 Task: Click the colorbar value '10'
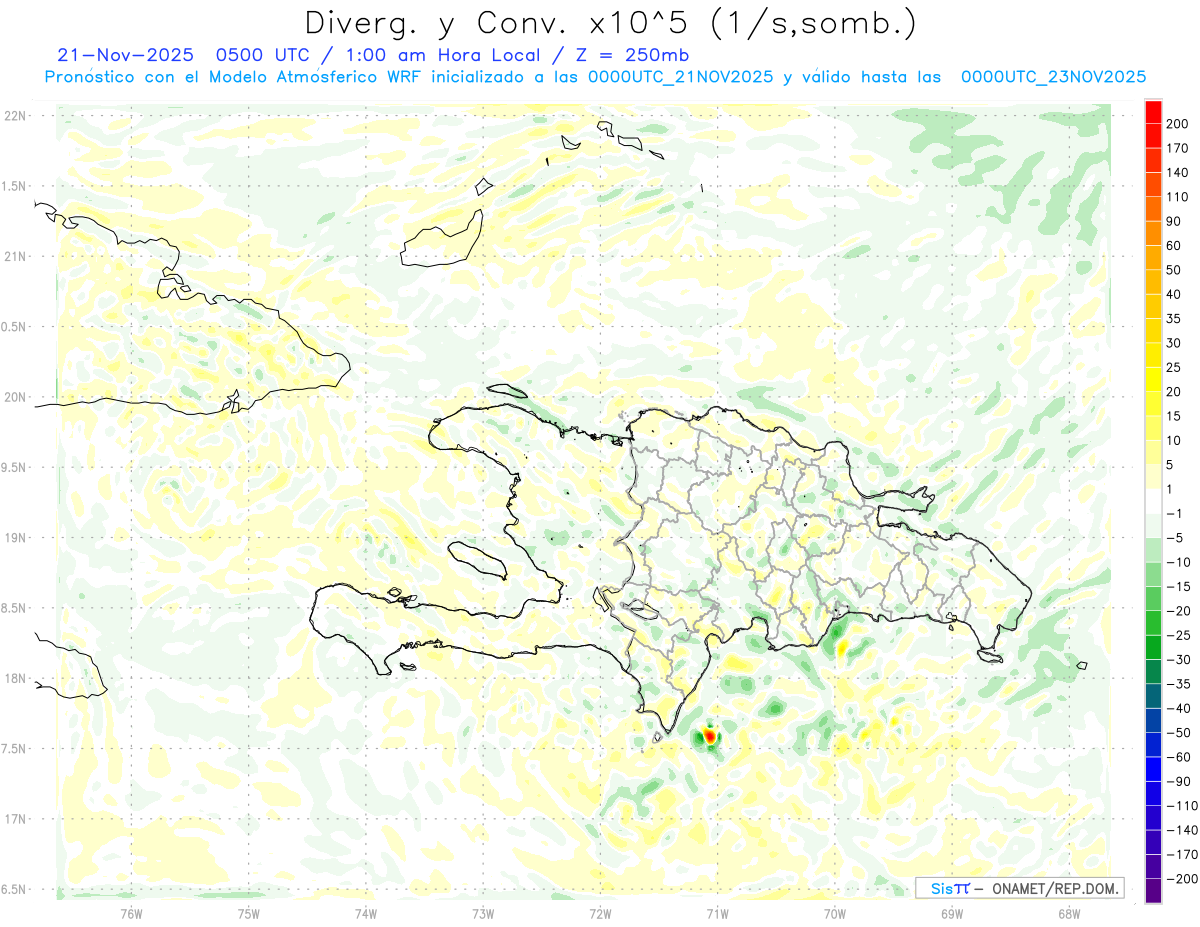coord(1174,441)
